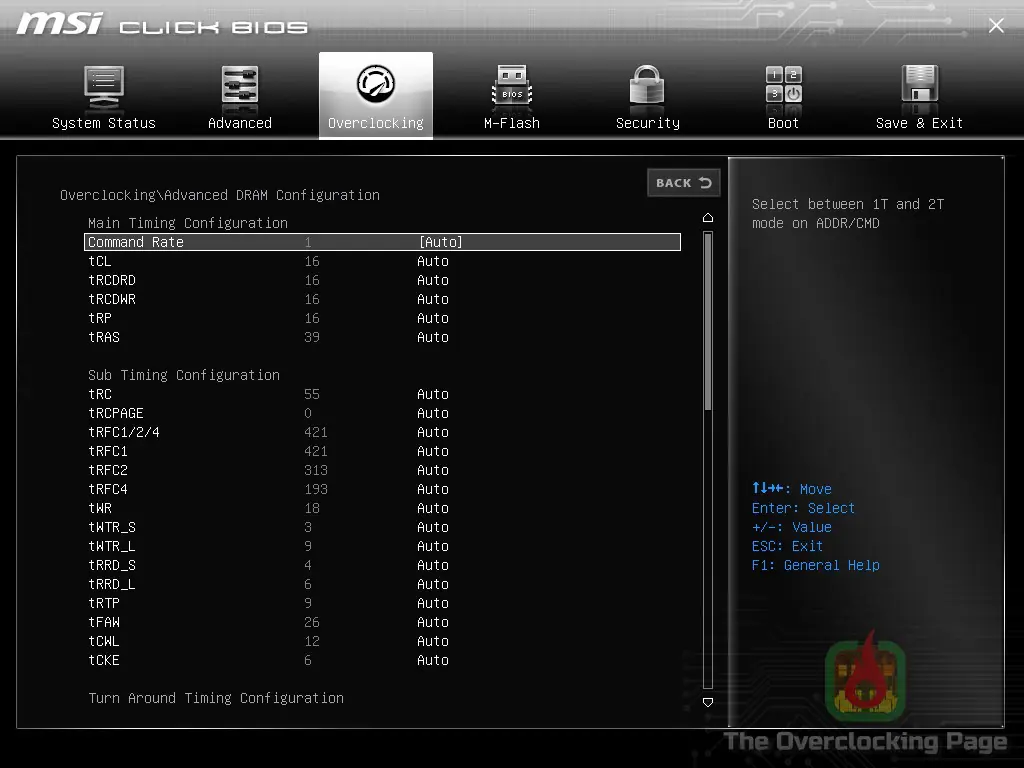The width and height of the screenshot is (1024, 768).
Task: Select the Save & Exit tab label
Action: [x=920, y=123]
